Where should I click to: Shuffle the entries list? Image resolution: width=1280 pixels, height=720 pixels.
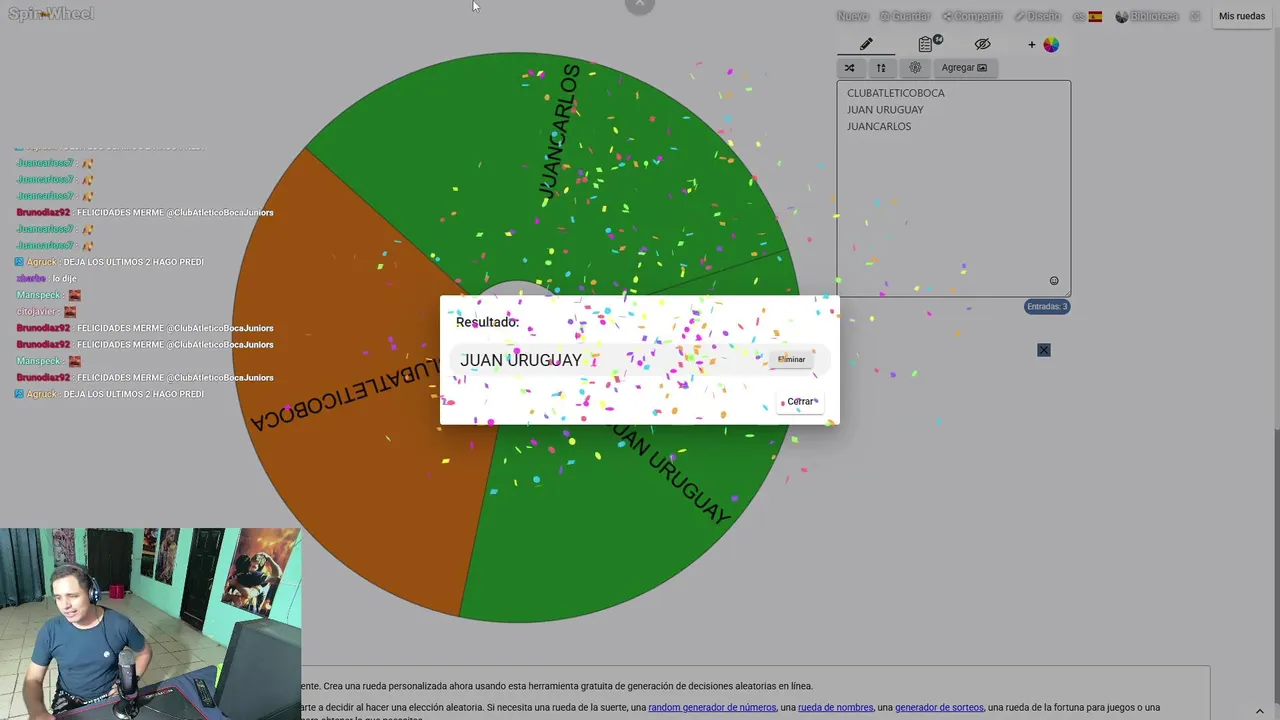pyautogui.click(x=849, y=67)
